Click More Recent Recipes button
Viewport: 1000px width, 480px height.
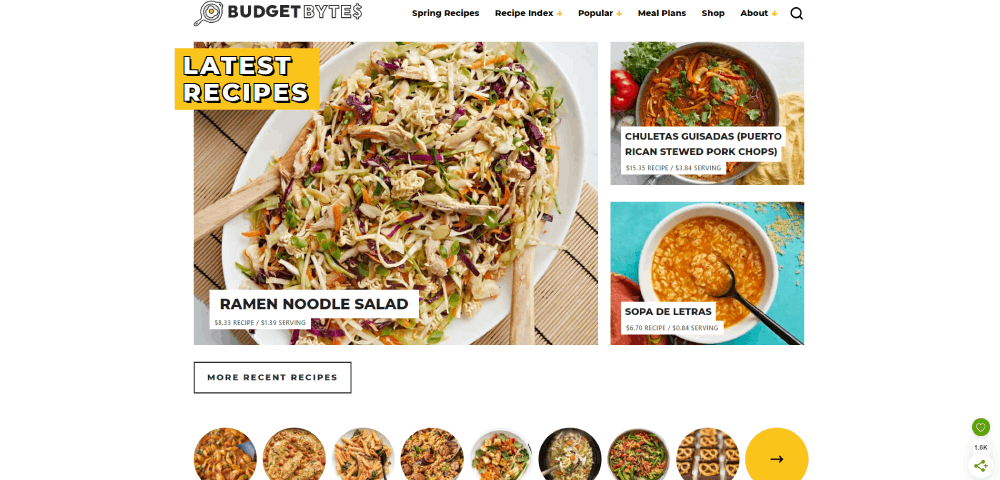click(x=272, y=377)
